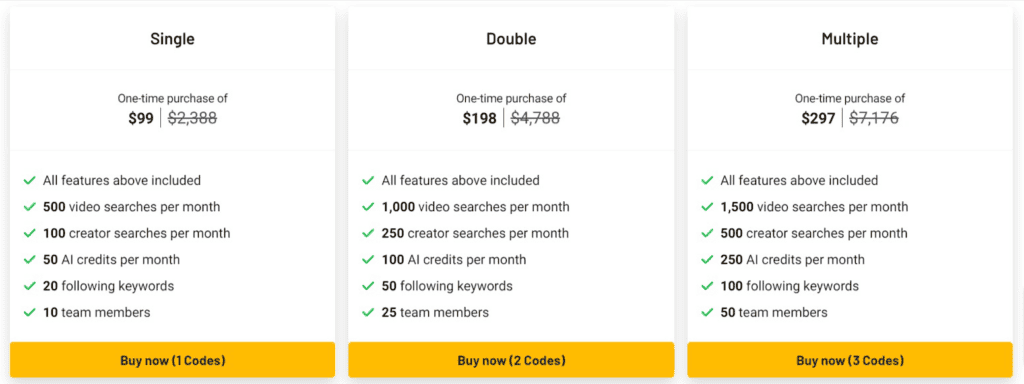Click checkmark beside 100 creator searches
Image resolution: width=1024 pixels, height=384 pixels.
pyautogui.click(x=29, y=233)
